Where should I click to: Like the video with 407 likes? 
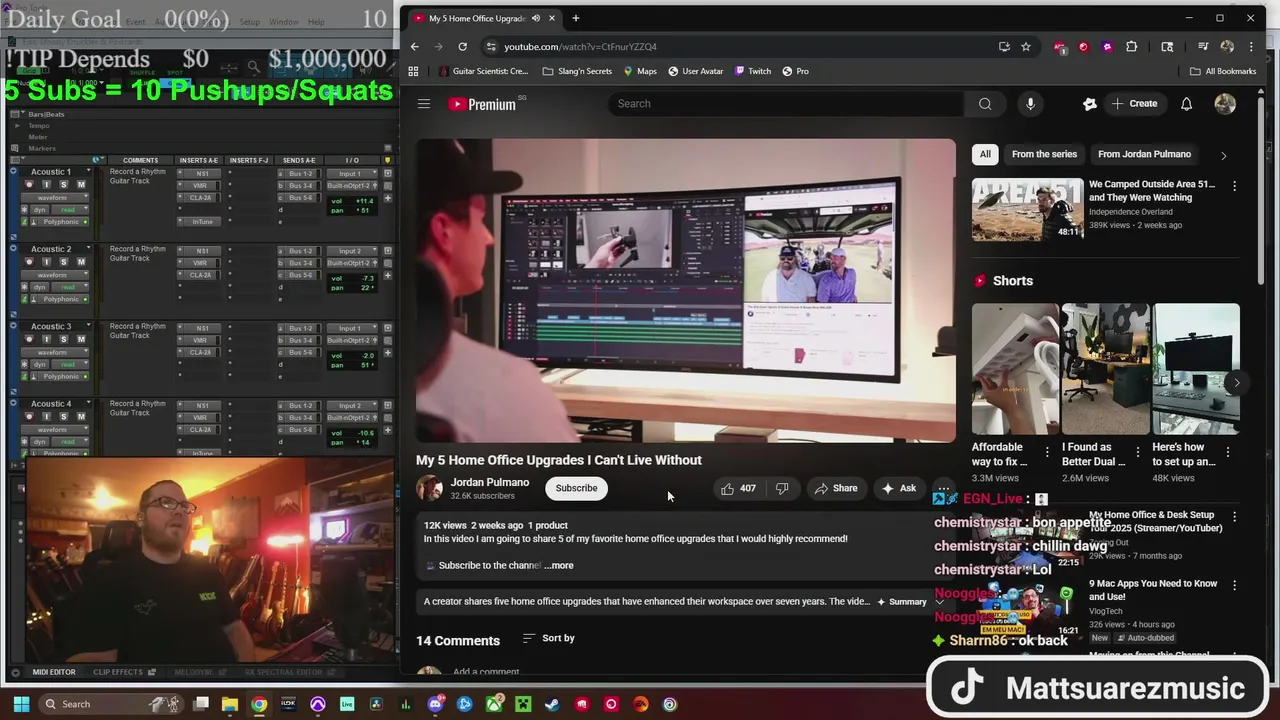pos(738,488)
